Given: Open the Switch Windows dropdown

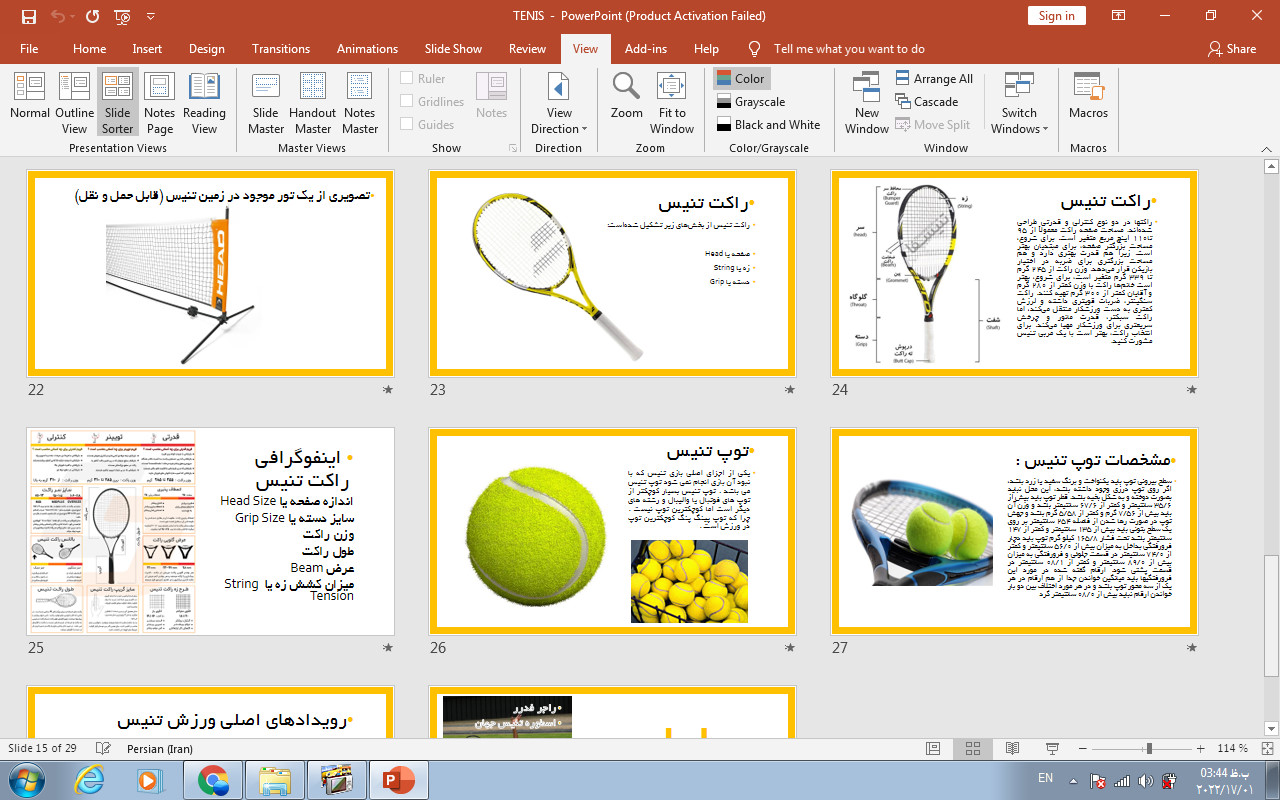Looking at the screenshot, I should [x=1019, y=101].
